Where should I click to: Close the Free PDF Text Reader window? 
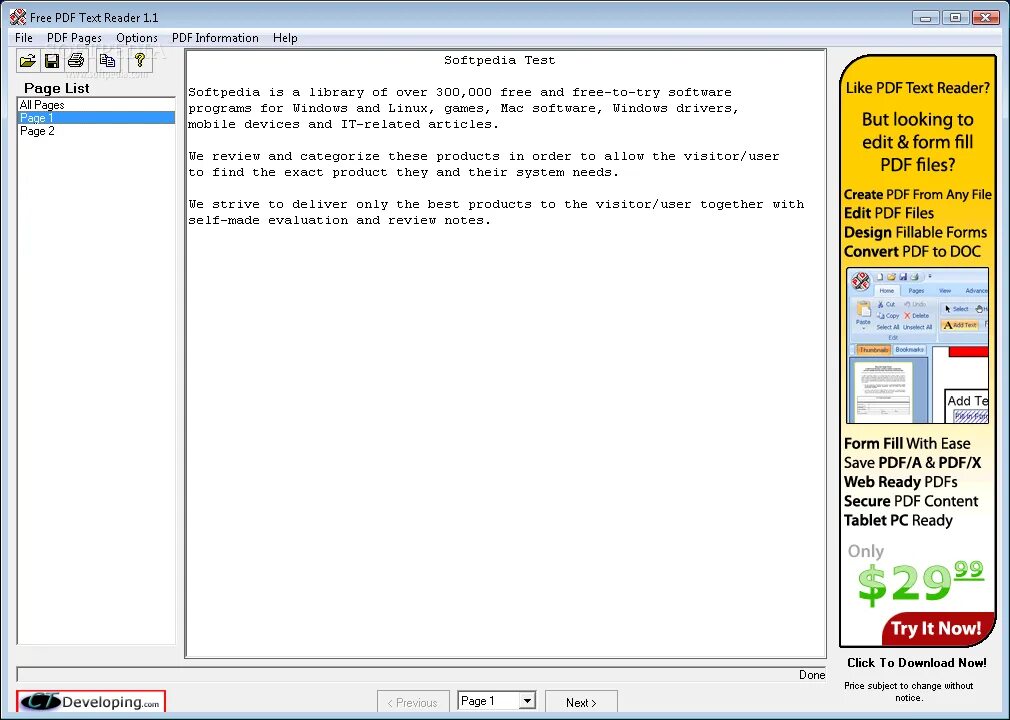pos(986,17)
